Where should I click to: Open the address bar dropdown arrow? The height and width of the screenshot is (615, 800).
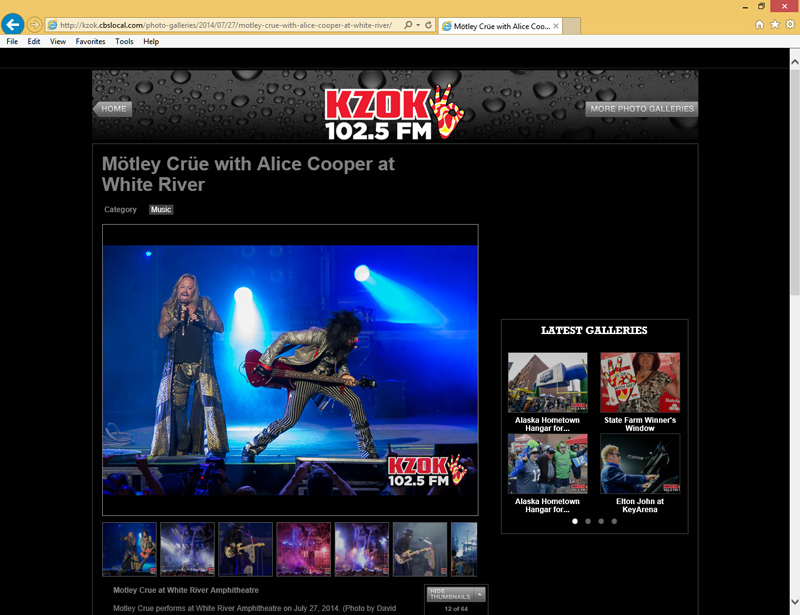(418, 25)
